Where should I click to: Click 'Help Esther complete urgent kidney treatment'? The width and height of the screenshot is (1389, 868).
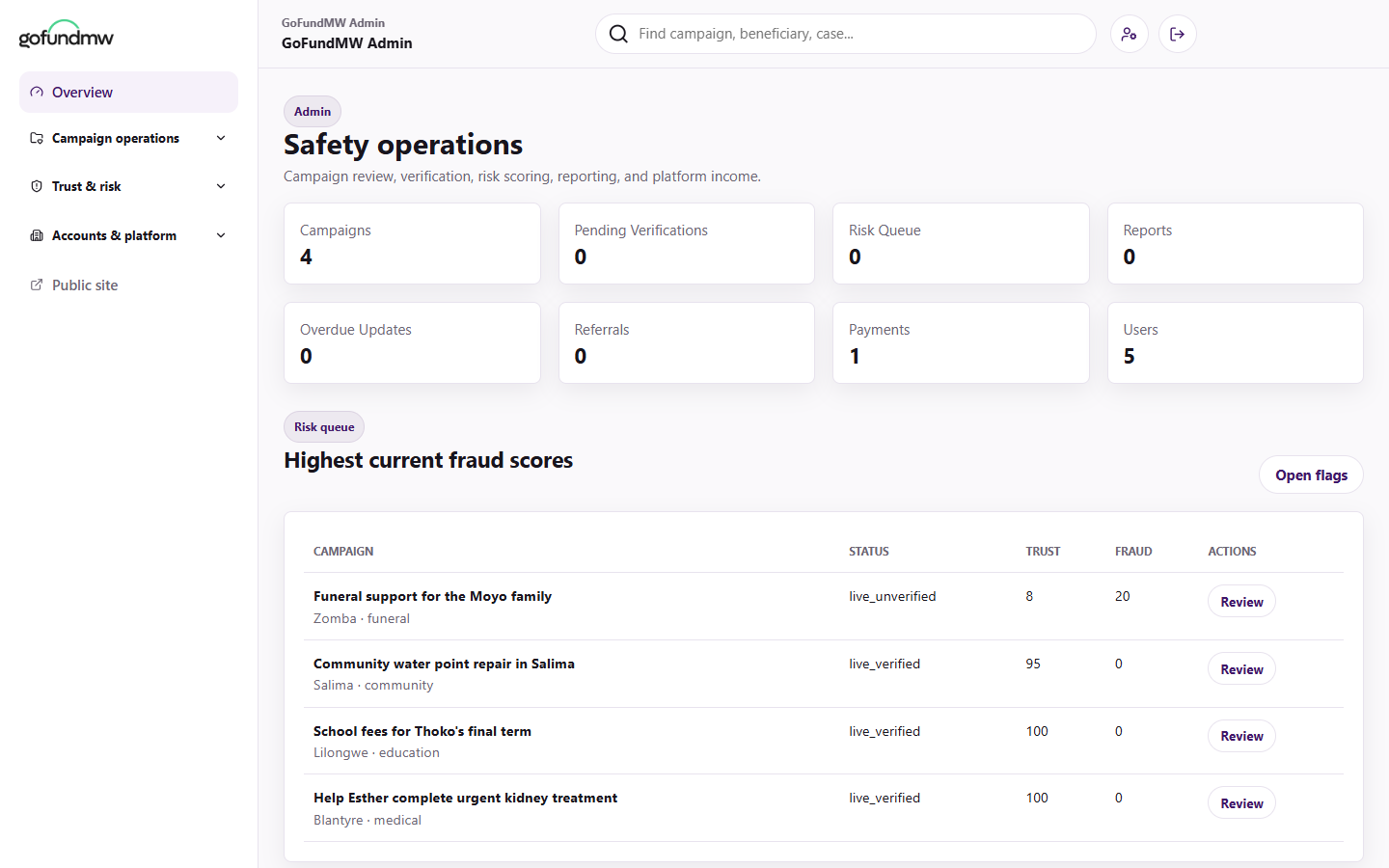[x=465, y=798]
